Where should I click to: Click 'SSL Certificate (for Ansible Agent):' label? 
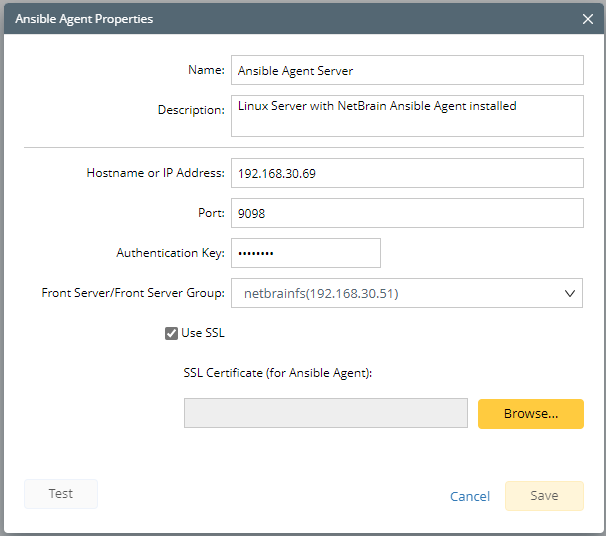click(277, 373)
